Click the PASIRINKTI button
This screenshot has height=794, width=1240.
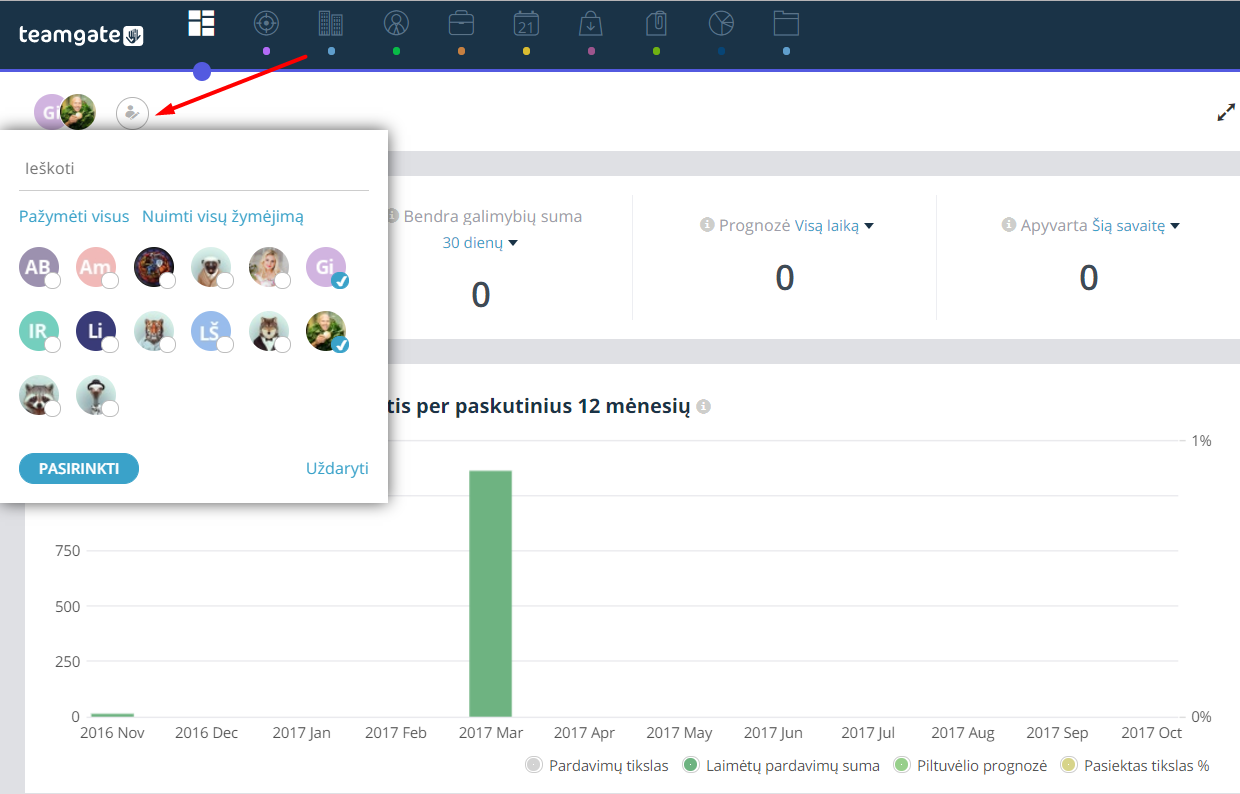(79, 468)
